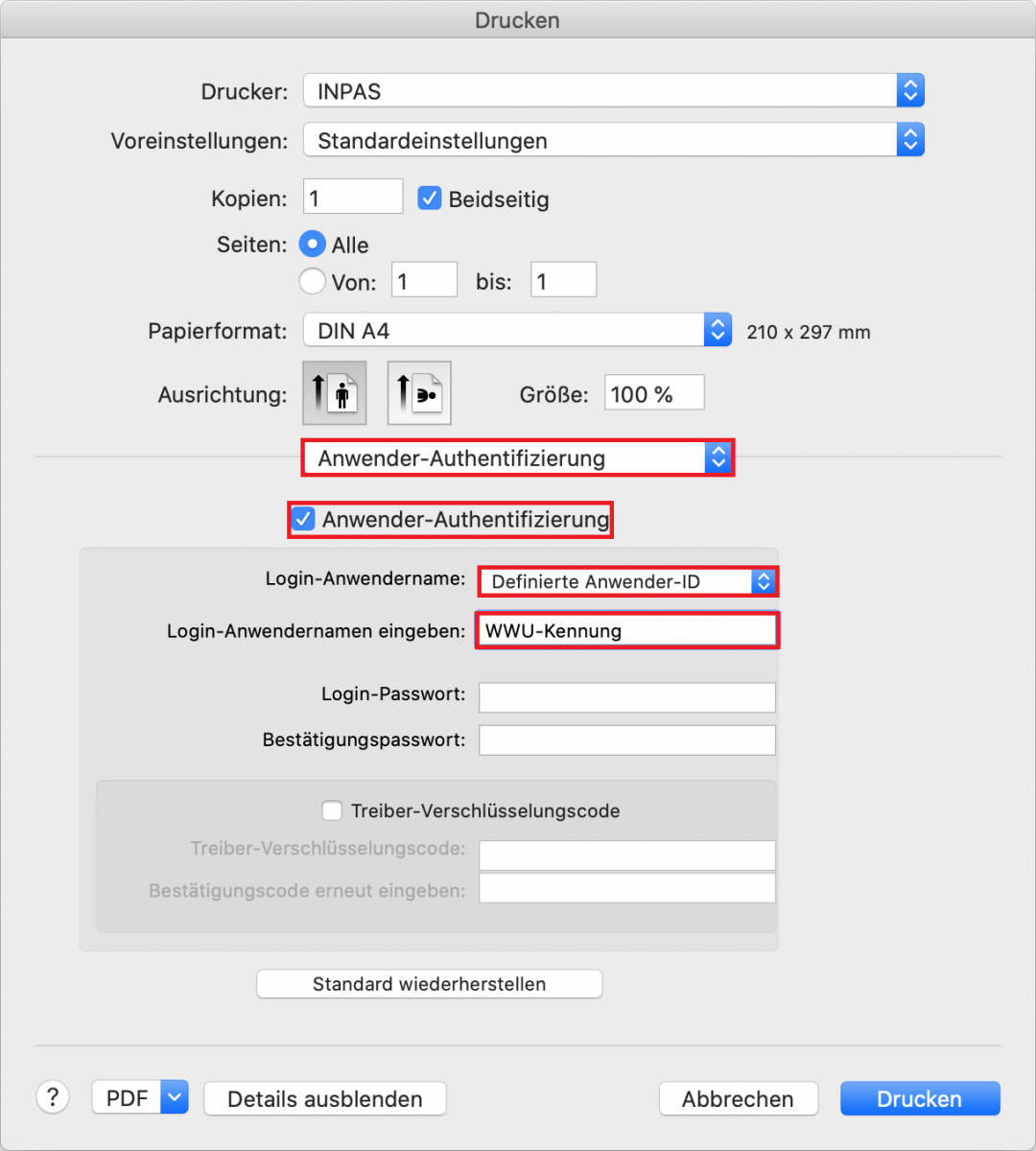
Task: Open the Definierte Anwender-ID dropdown
Action: (627, 581)
